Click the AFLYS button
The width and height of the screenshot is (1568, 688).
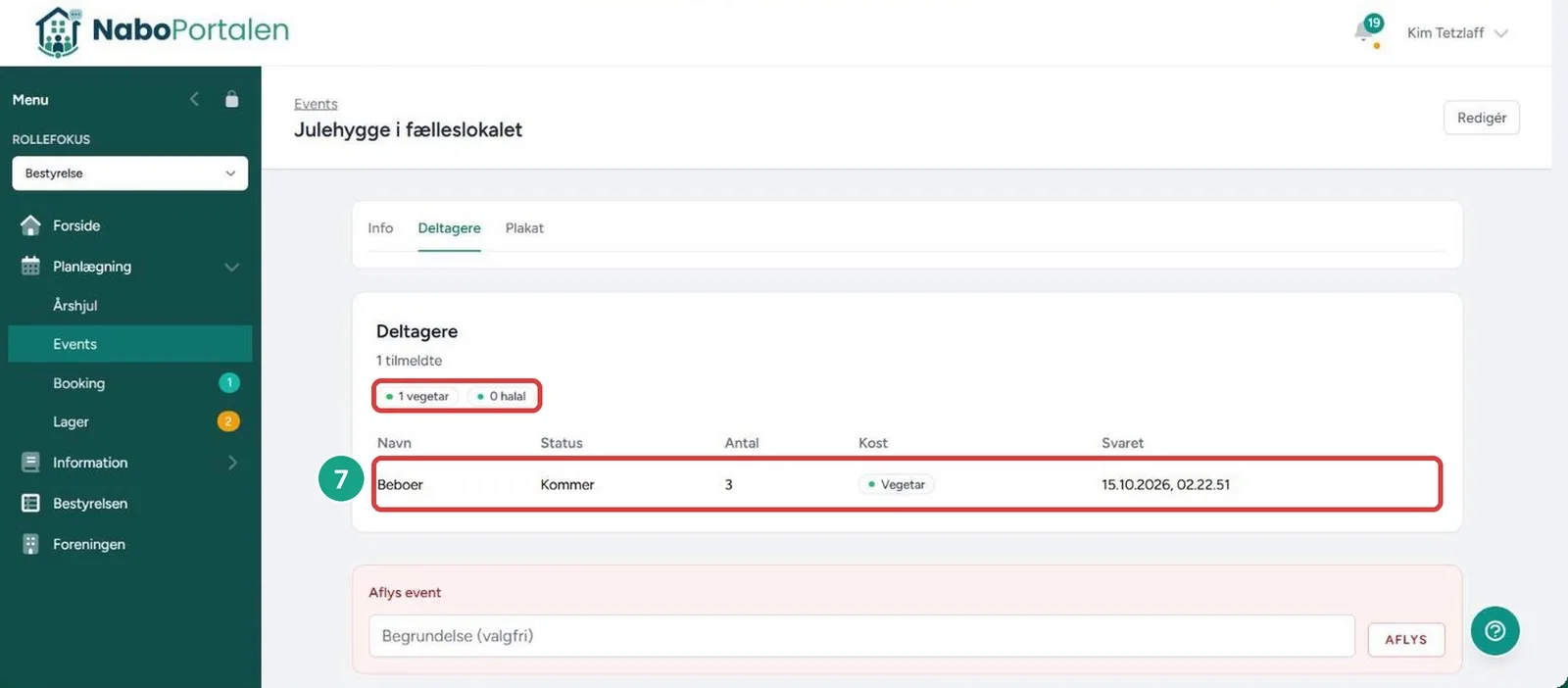[1405, 639]
